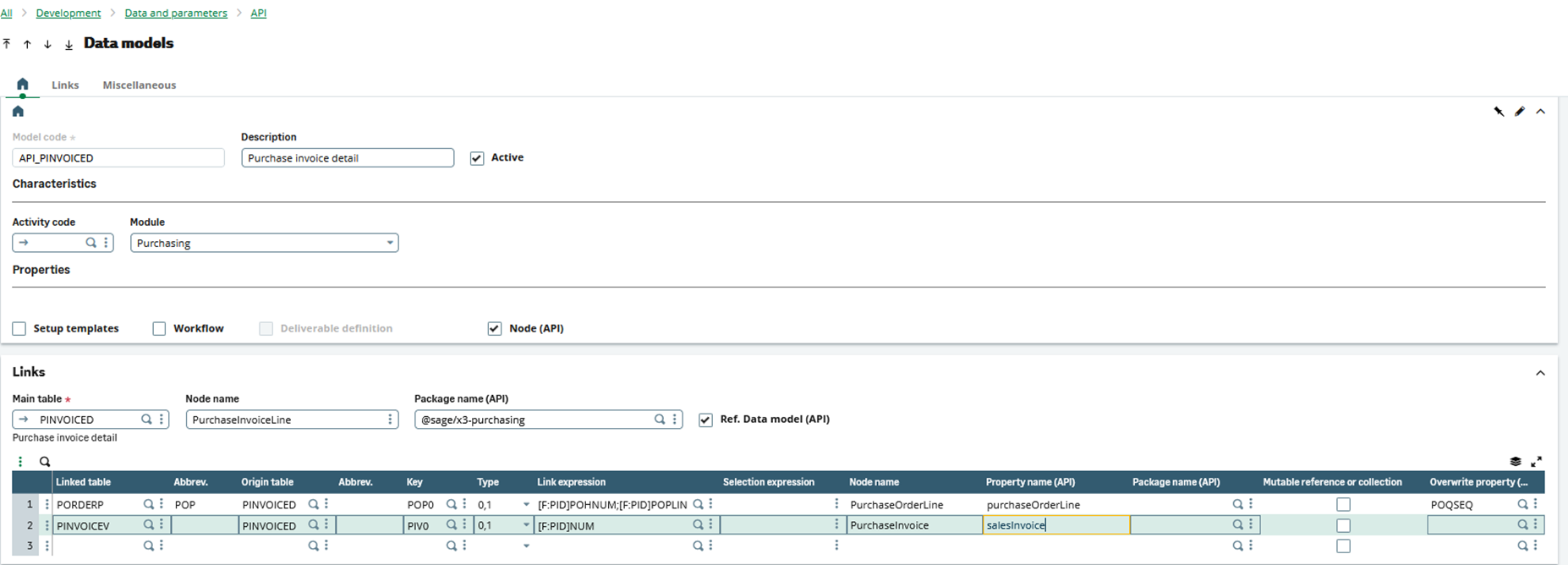Tick Mutable reference checkbox for row 1
This screenshot has height=565, width=1568.
[x=1343, y=505]
